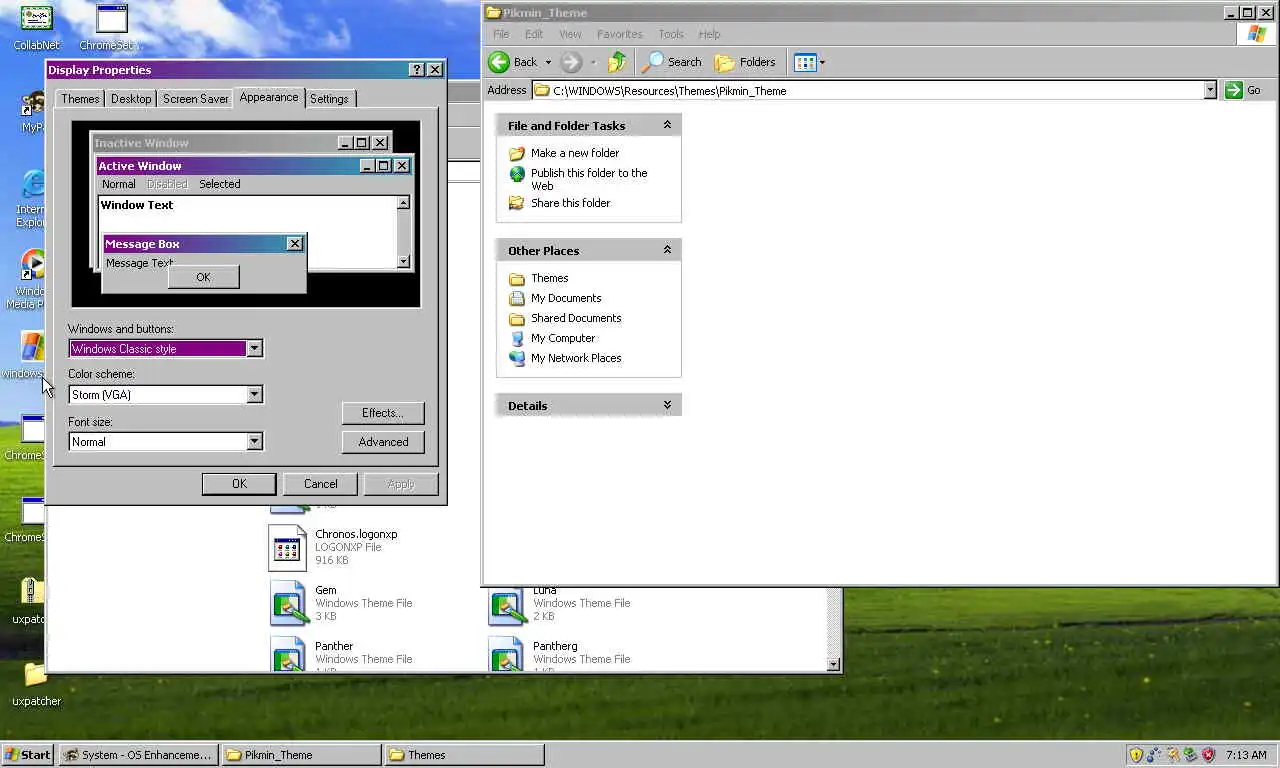
Task: Switch to the Screen Saver tab
Action: (x=195, y=99)
